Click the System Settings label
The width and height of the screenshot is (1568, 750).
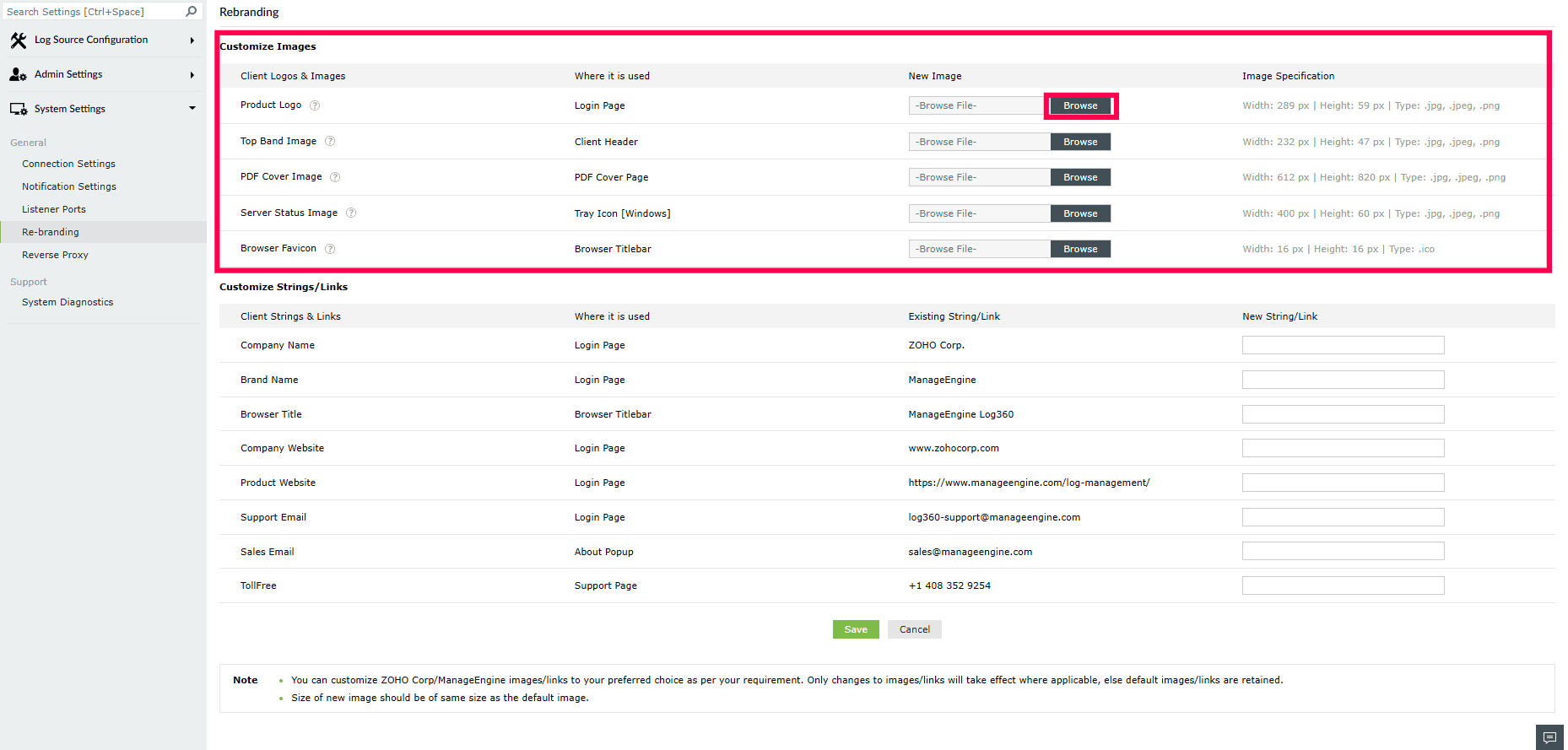70,109
